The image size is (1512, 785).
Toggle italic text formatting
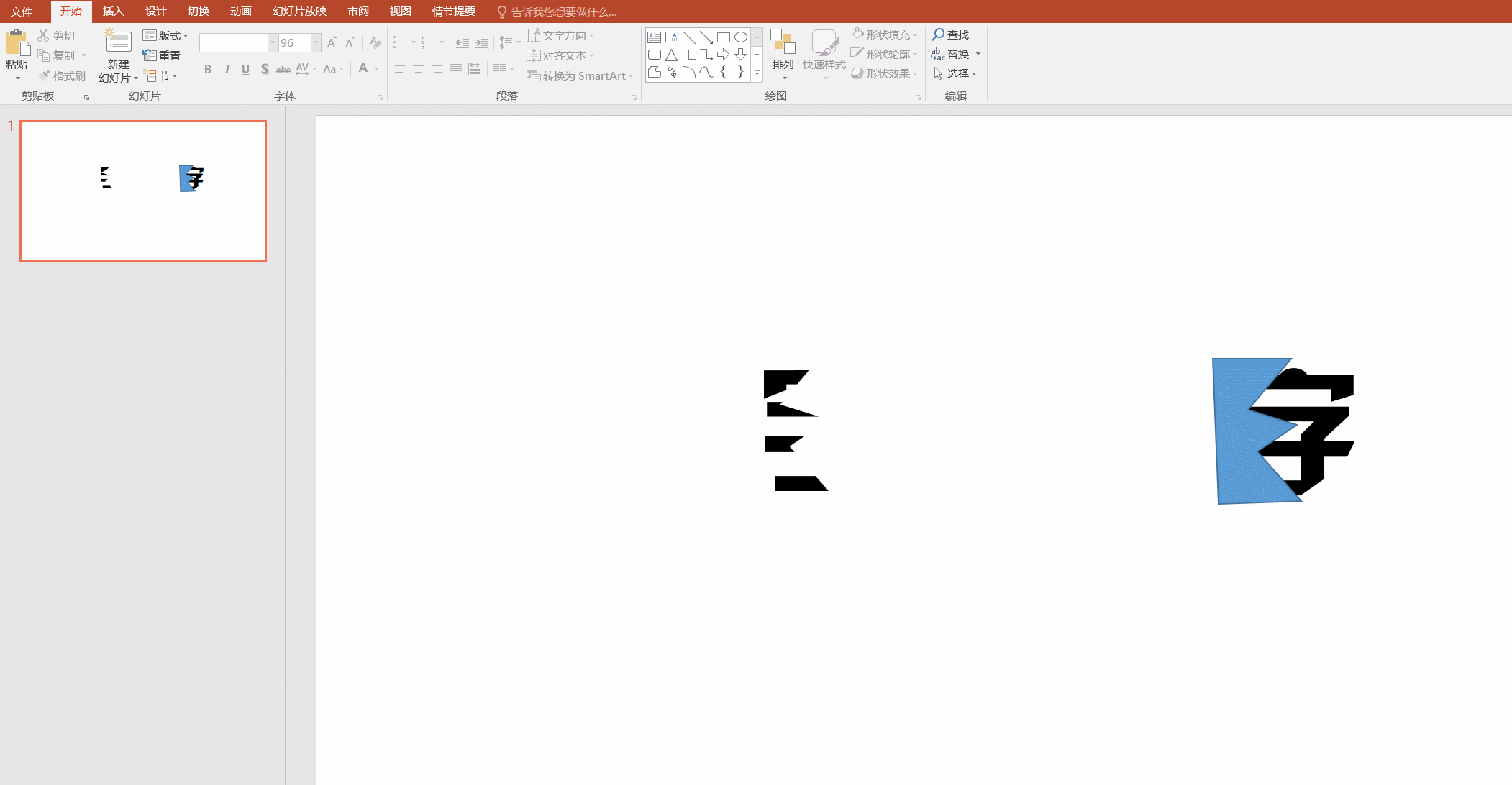(x=227, y=69)
